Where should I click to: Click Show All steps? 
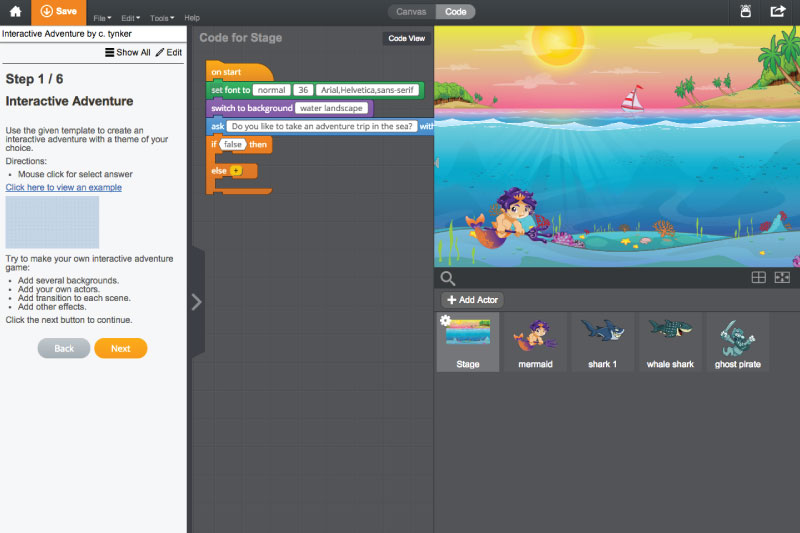[128, 52]
